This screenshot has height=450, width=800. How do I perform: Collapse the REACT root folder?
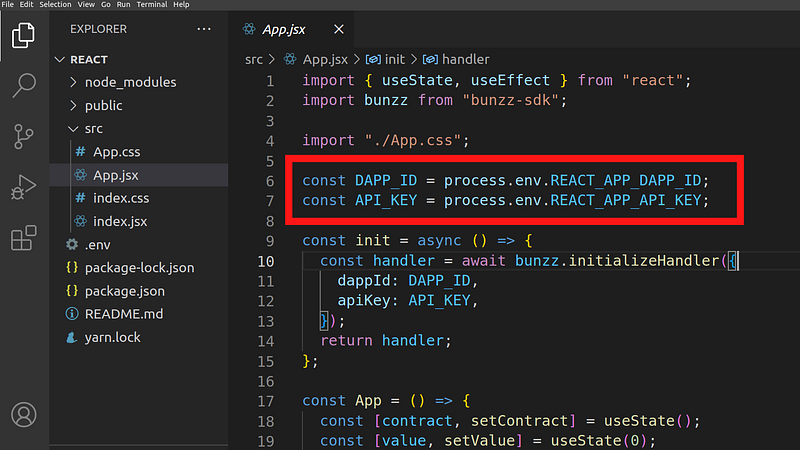click(x=88, y=59)
